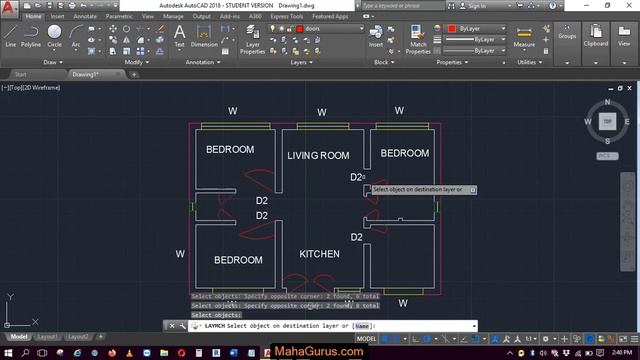The width and height of the screenshot is (640, 360).
Task: Open the Insert ribbon tab
Action: [57, 16]
